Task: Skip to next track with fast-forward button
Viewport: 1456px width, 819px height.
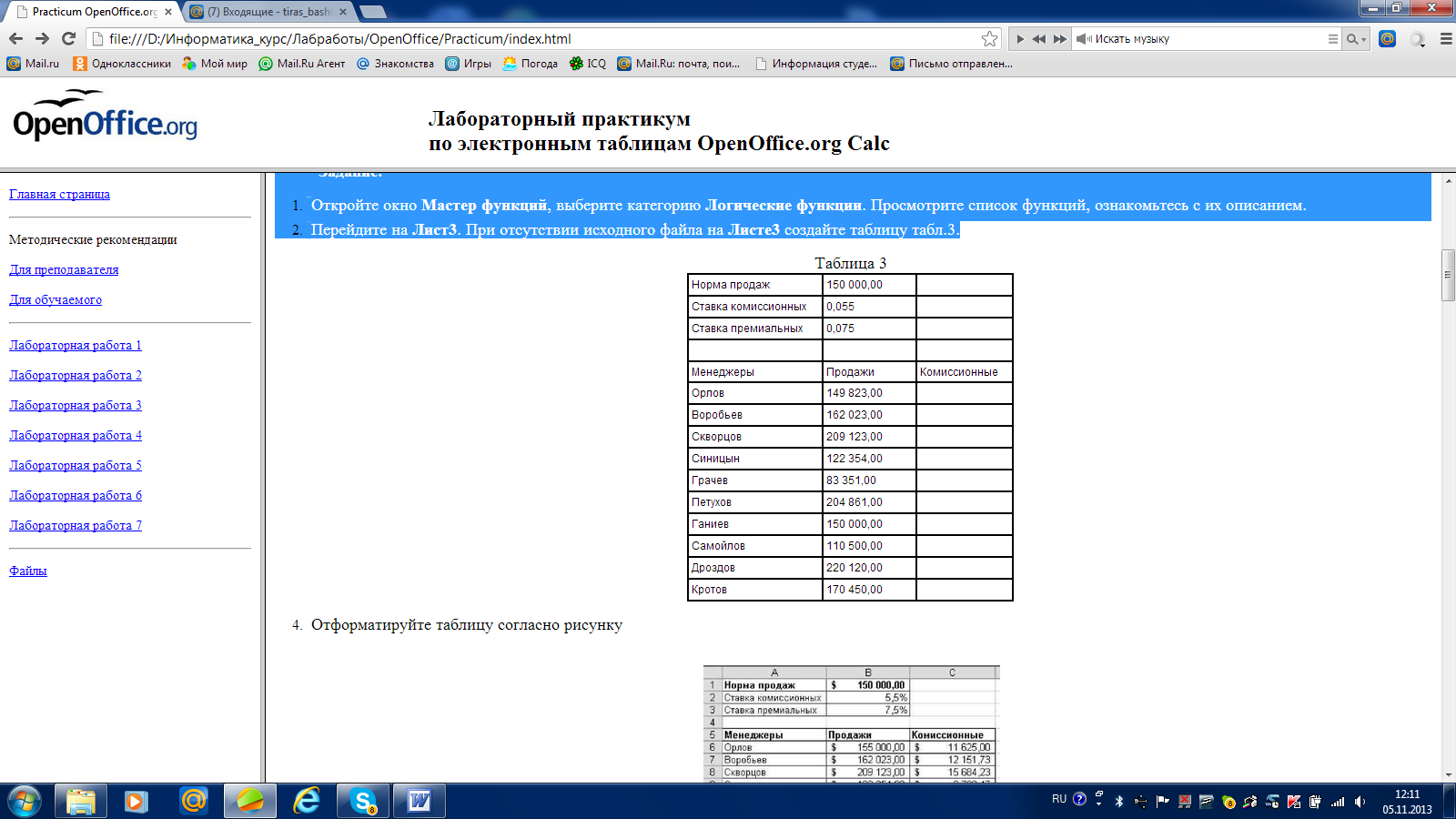Action: pos(1059,39)
